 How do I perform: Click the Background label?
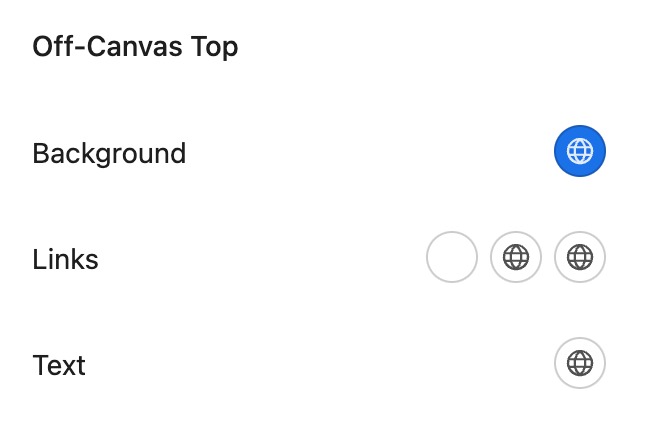click(109, 154)
